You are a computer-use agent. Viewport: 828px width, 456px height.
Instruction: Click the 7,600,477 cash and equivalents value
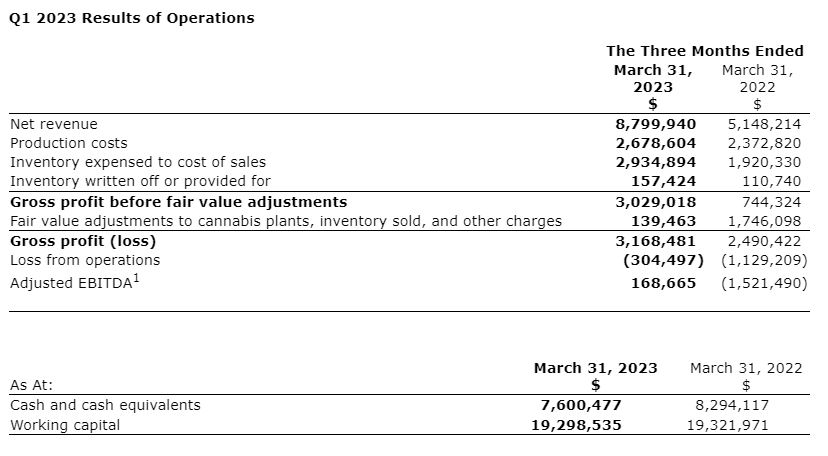pyautogui.click(x=581, y=405)
